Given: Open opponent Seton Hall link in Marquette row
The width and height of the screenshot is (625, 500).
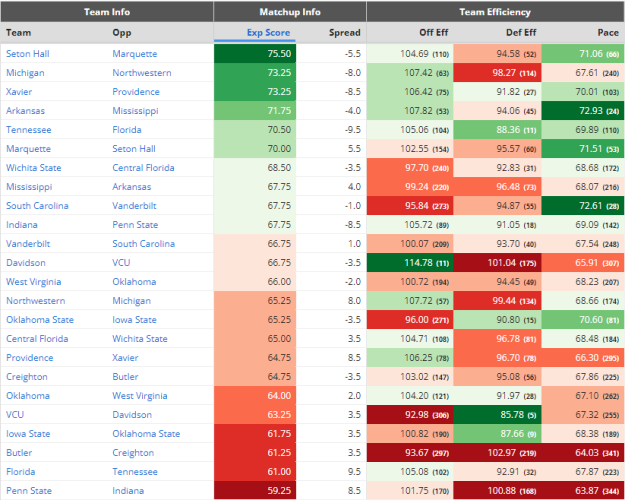Looking at the screenshot, I should click(x=134, y=149).
